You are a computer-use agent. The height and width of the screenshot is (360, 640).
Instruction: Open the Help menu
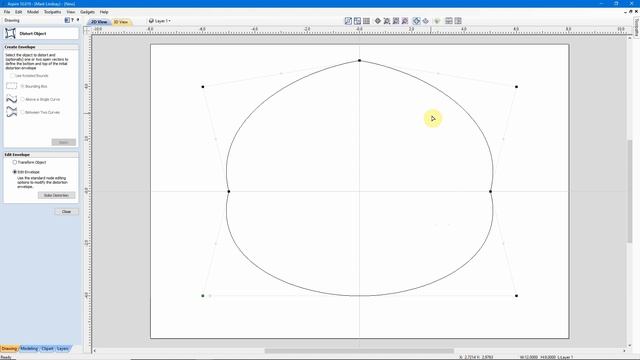pyautogui.click(x=104, y=12)
